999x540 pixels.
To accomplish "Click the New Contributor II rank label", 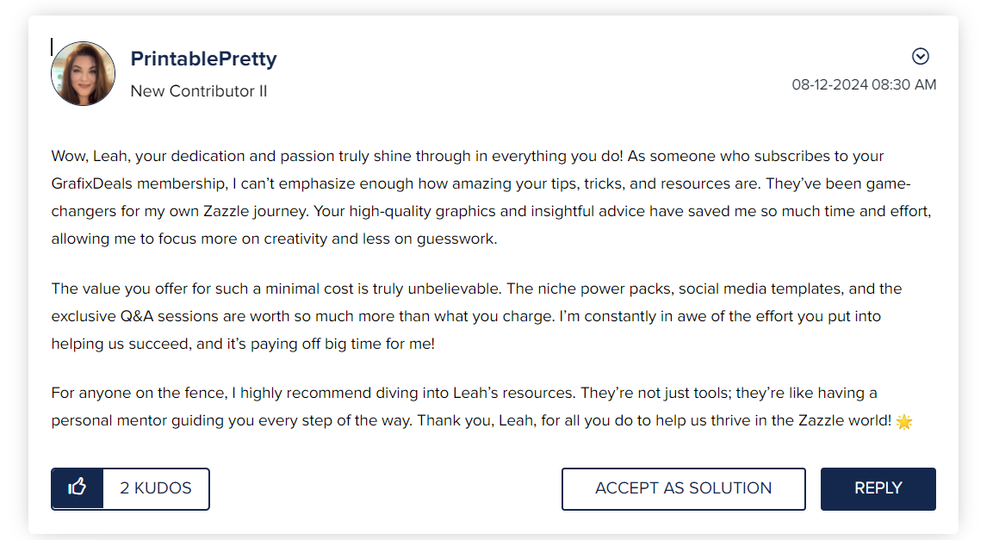I will tap(198, 91).
